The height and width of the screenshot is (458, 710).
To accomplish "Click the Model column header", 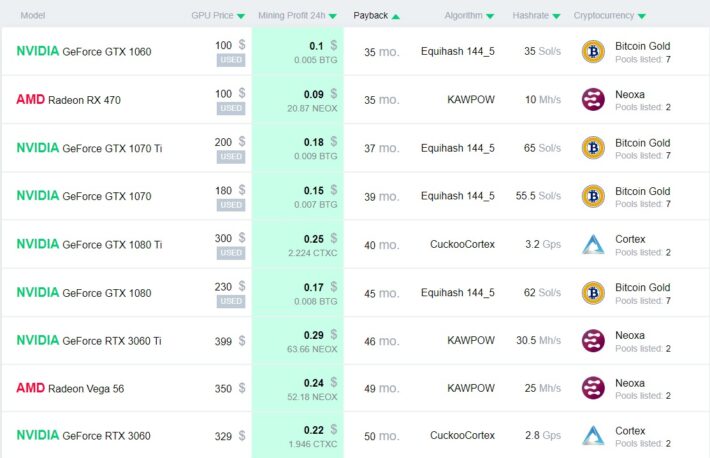I will point(33,15).
